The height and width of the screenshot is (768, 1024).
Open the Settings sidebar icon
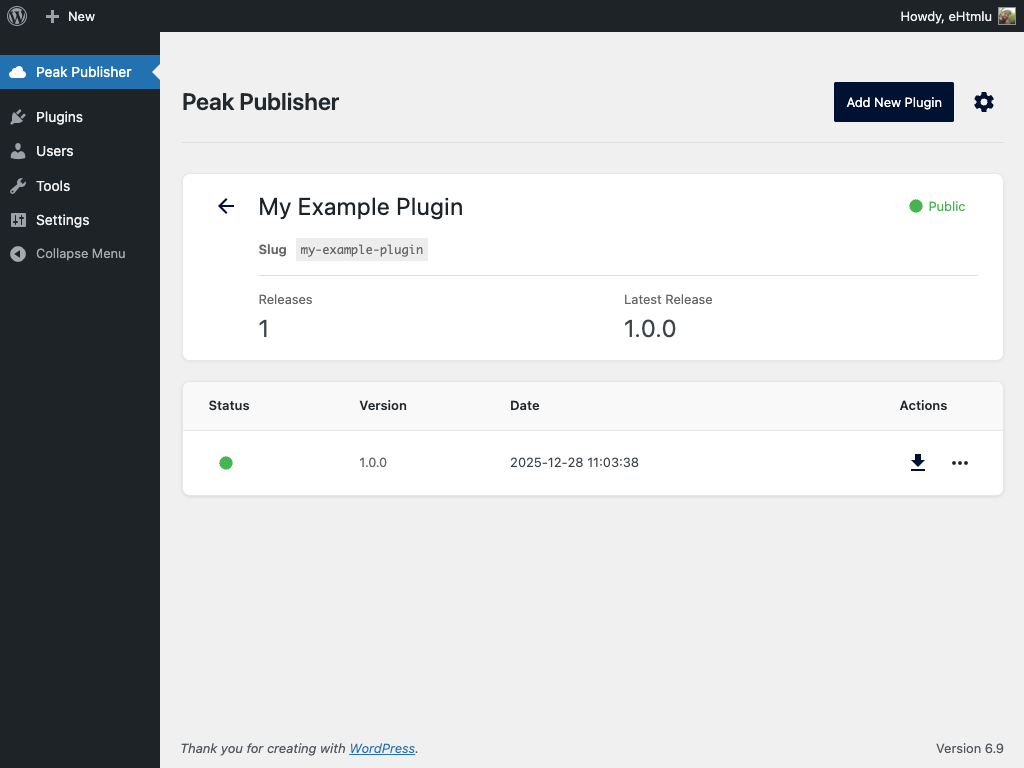18,220
